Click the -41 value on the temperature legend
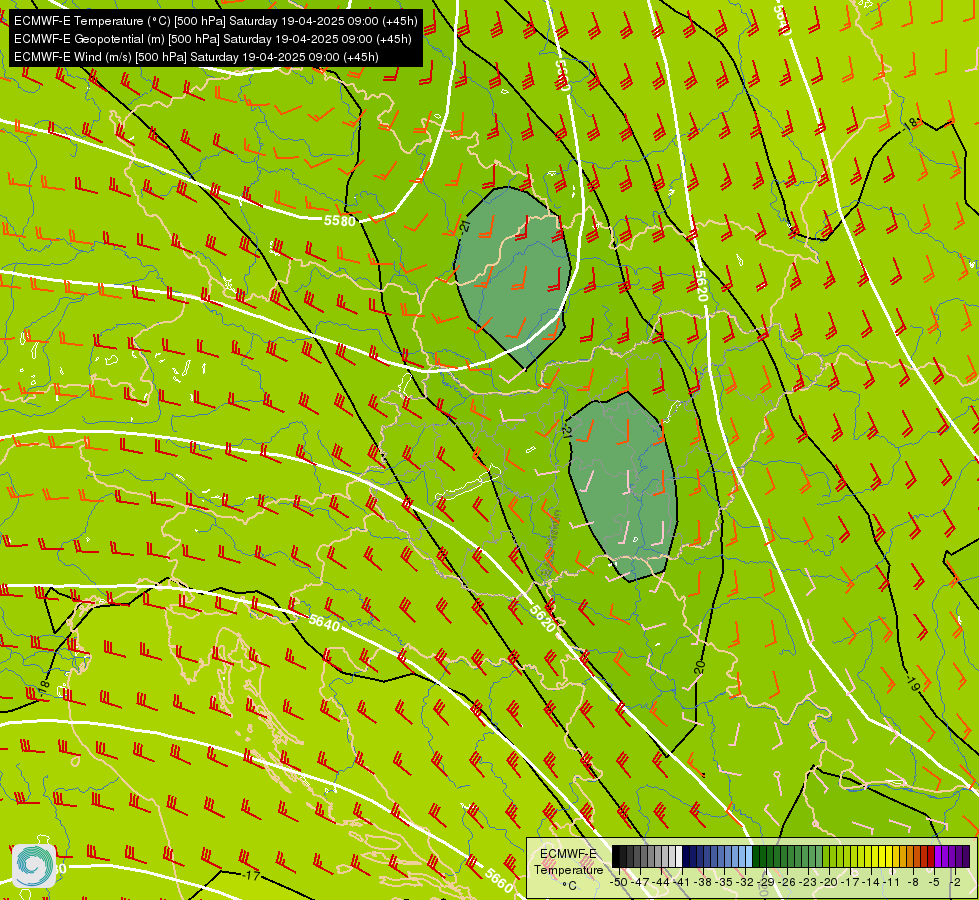The image size is (979, 900). click(x=681, y=882)
